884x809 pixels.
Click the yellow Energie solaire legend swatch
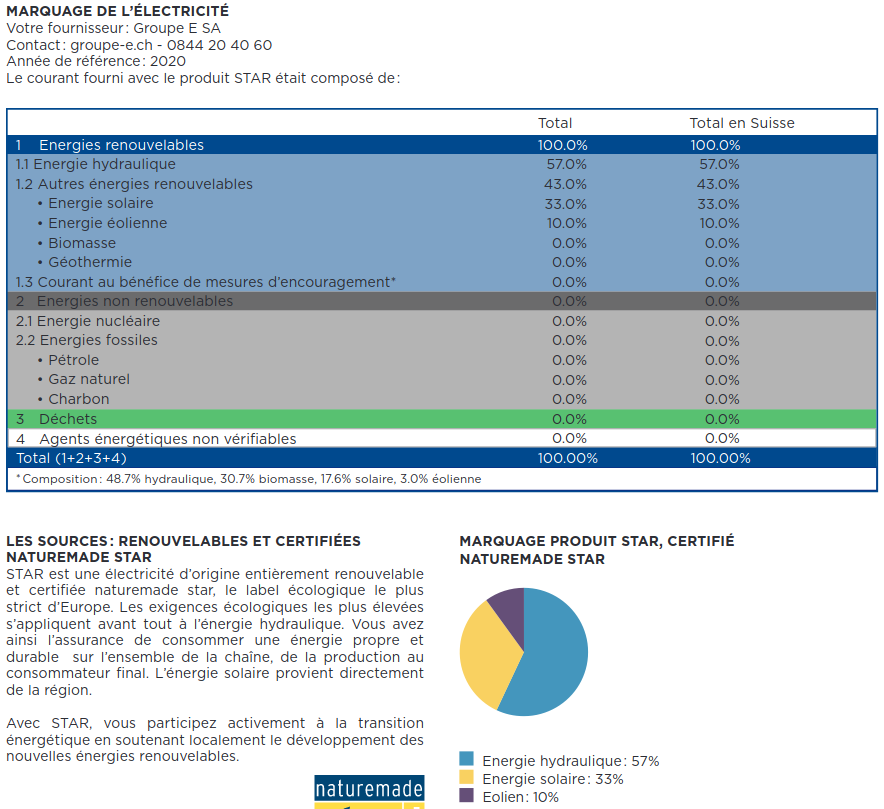[x=466, y=777]
